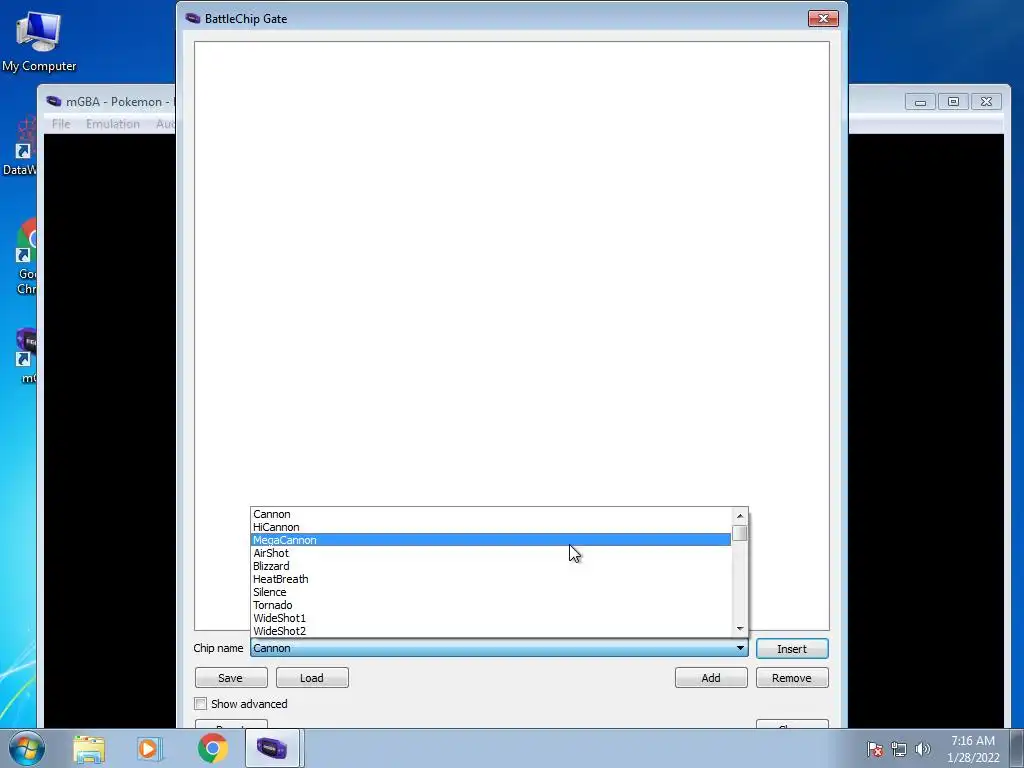
Task: Click the chip list scroll up arrow
Action: click(740, 516)
